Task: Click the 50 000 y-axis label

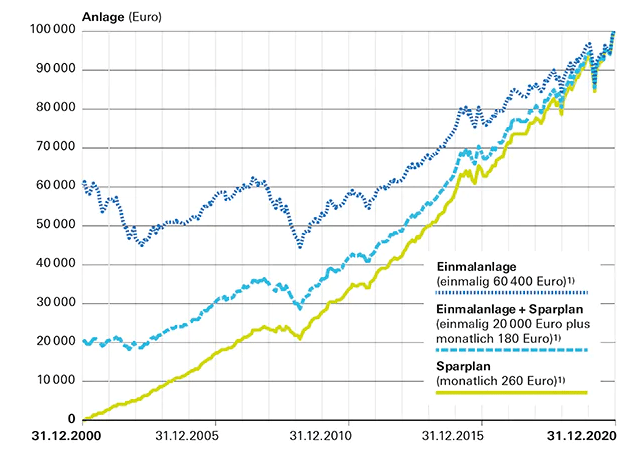Action: point(55,224)
